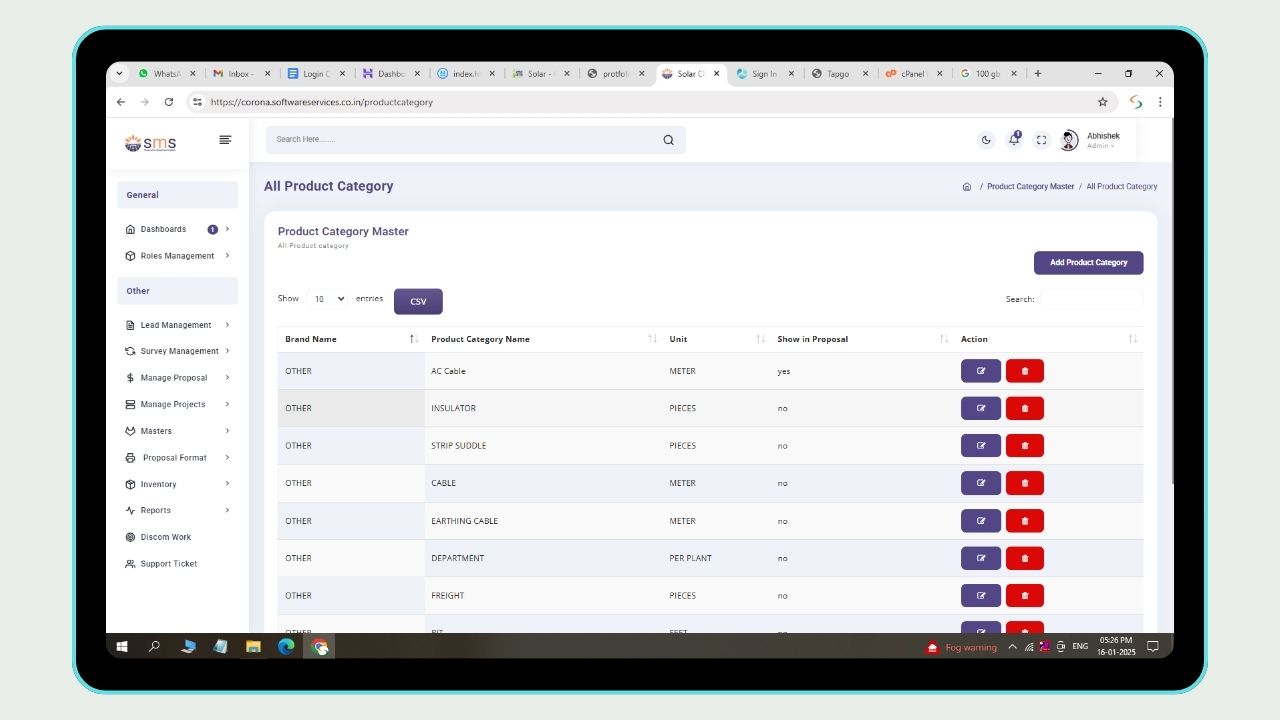
Task: Edit the AC Cable category row
Action: pos(980,371)
